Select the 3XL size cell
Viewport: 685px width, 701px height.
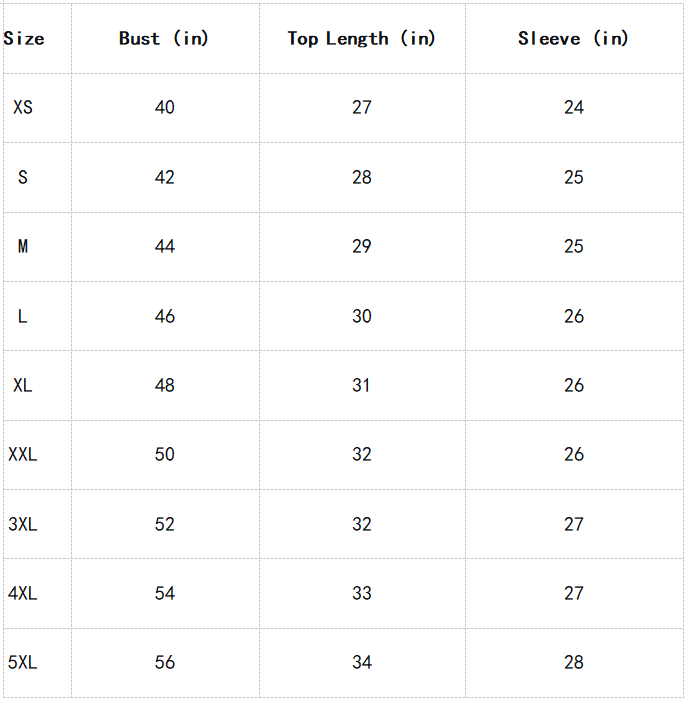tap(23, 524)
